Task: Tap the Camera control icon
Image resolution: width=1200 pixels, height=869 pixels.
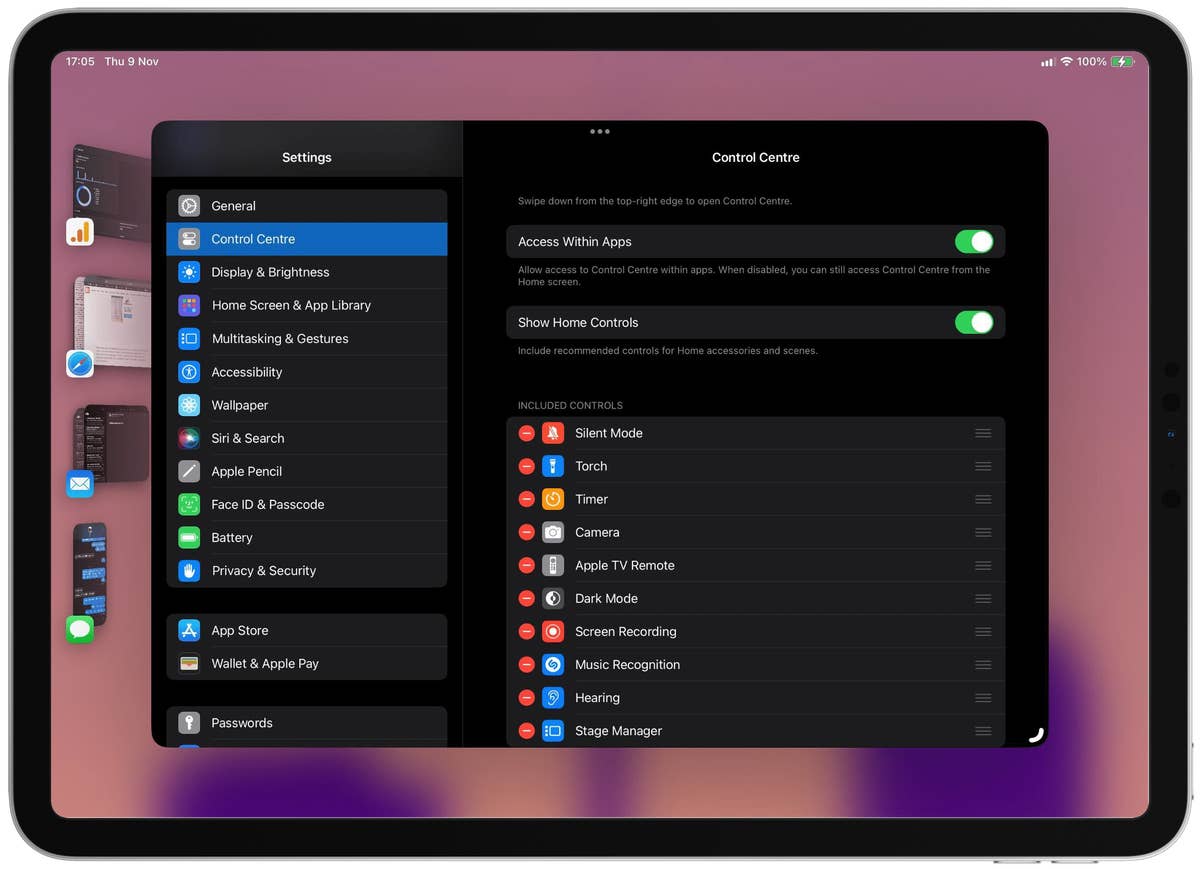Action: click(553, 532)
